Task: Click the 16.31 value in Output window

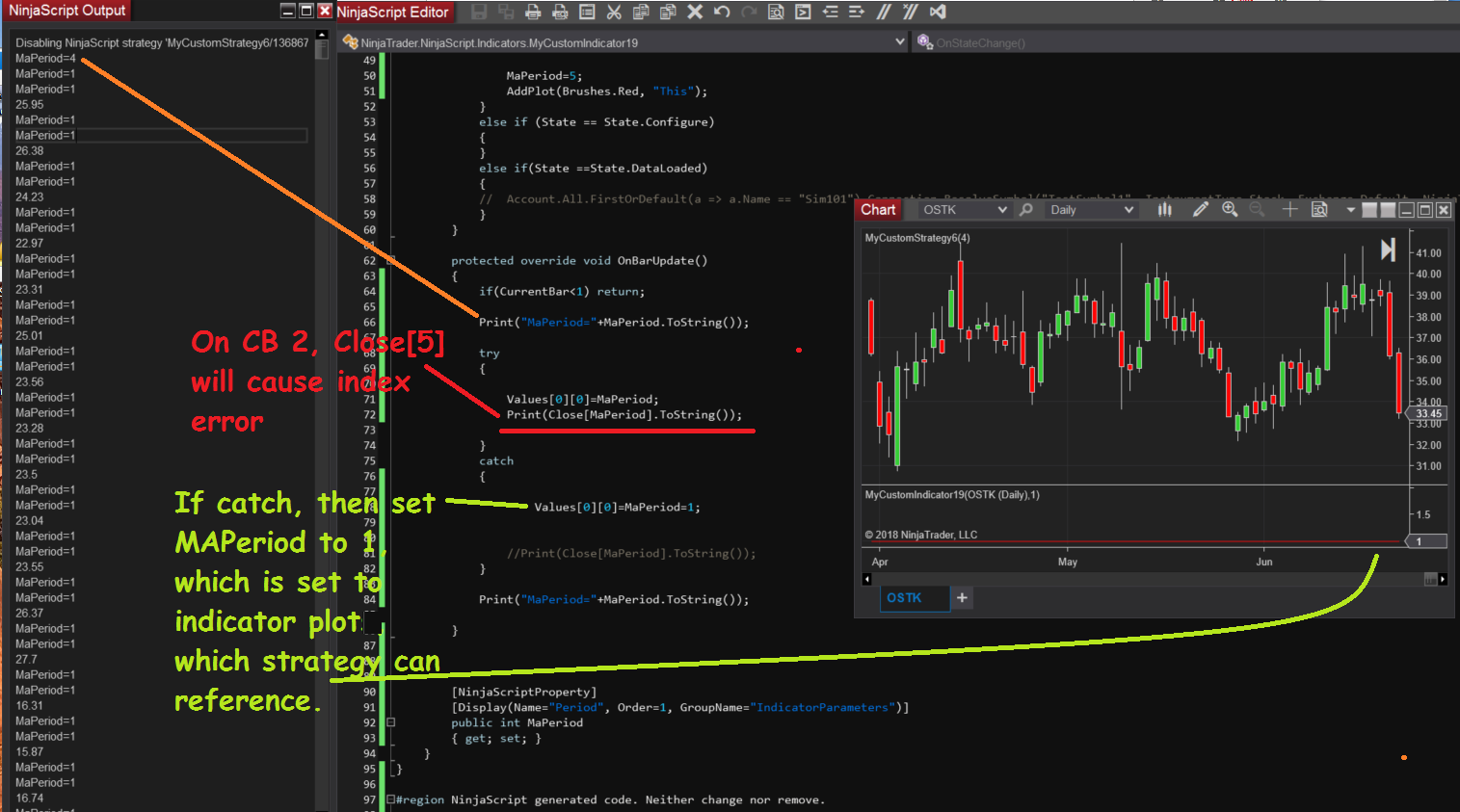Action: point(30,706)
